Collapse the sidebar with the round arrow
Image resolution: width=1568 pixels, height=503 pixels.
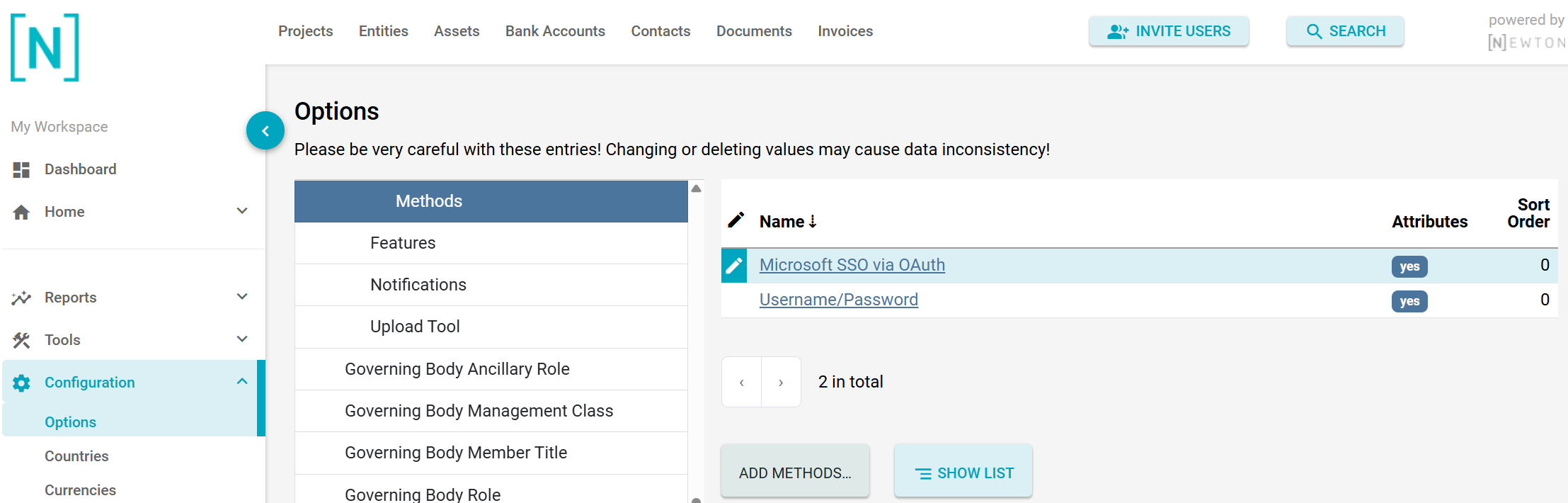point(265,131)
